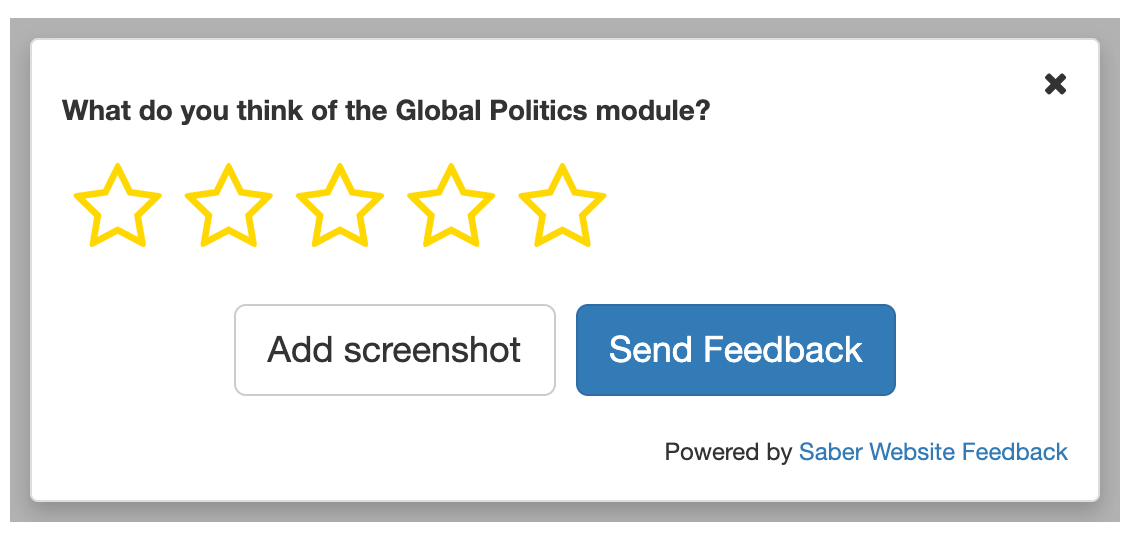Rate the module four stars
This screenshot has height=540, width=1134.
click(x=451, y=207)
